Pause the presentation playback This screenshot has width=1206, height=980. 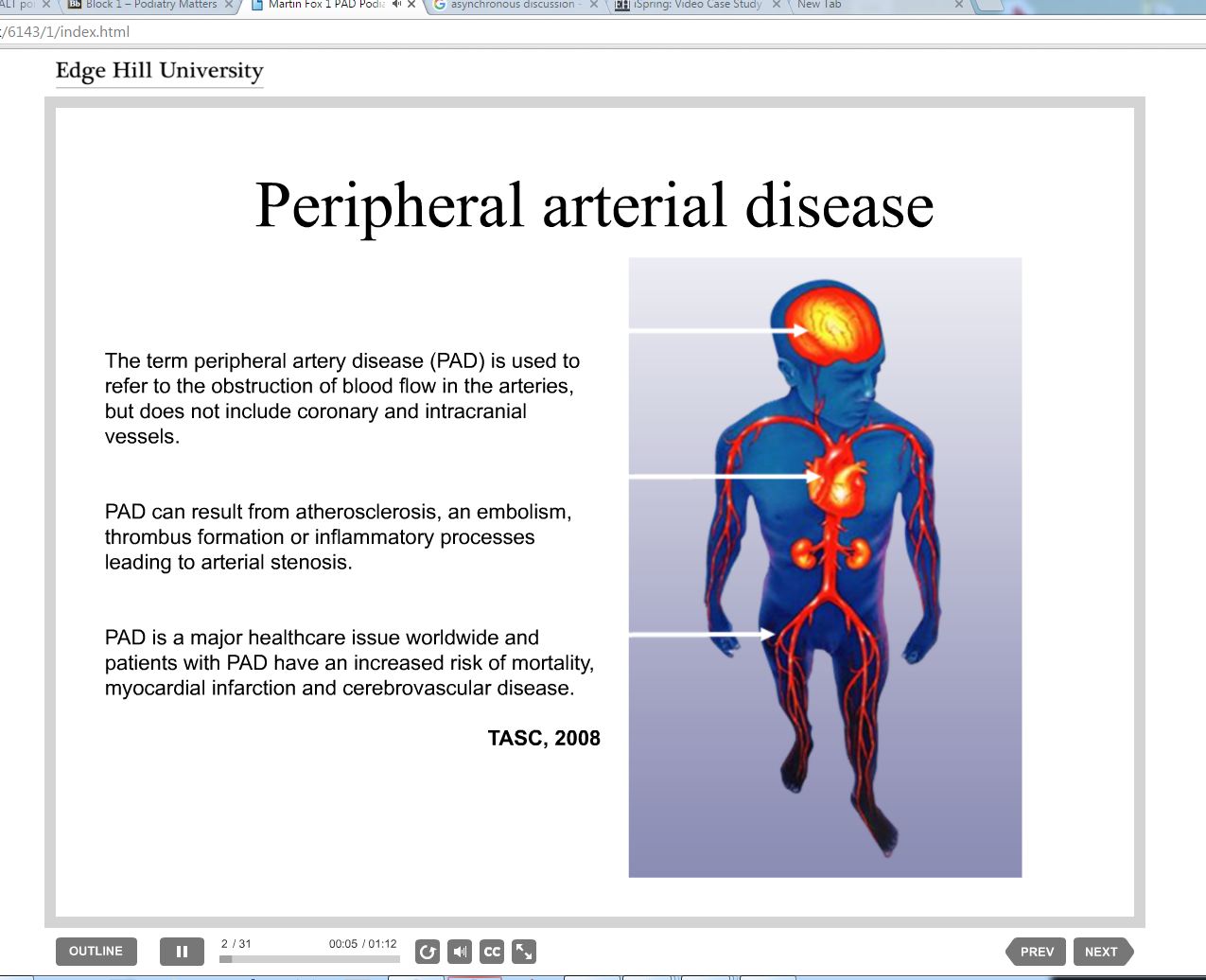pos(182,952)
